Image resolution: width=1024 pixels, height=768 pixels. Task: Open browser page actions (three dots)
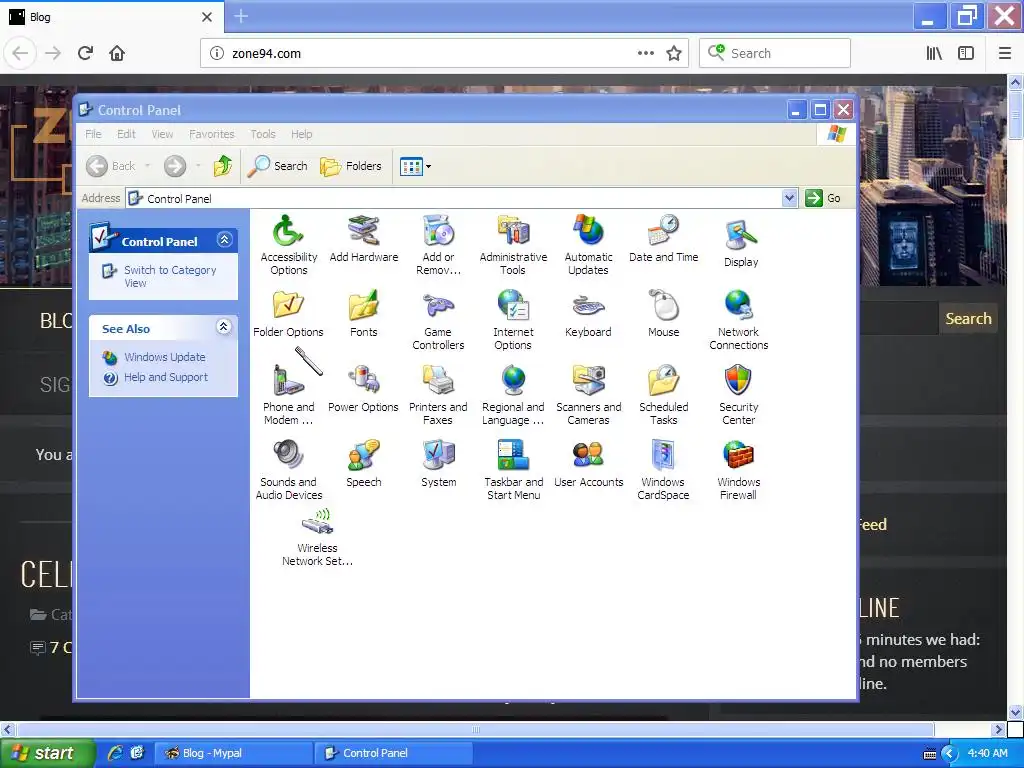tap(645, 54)
